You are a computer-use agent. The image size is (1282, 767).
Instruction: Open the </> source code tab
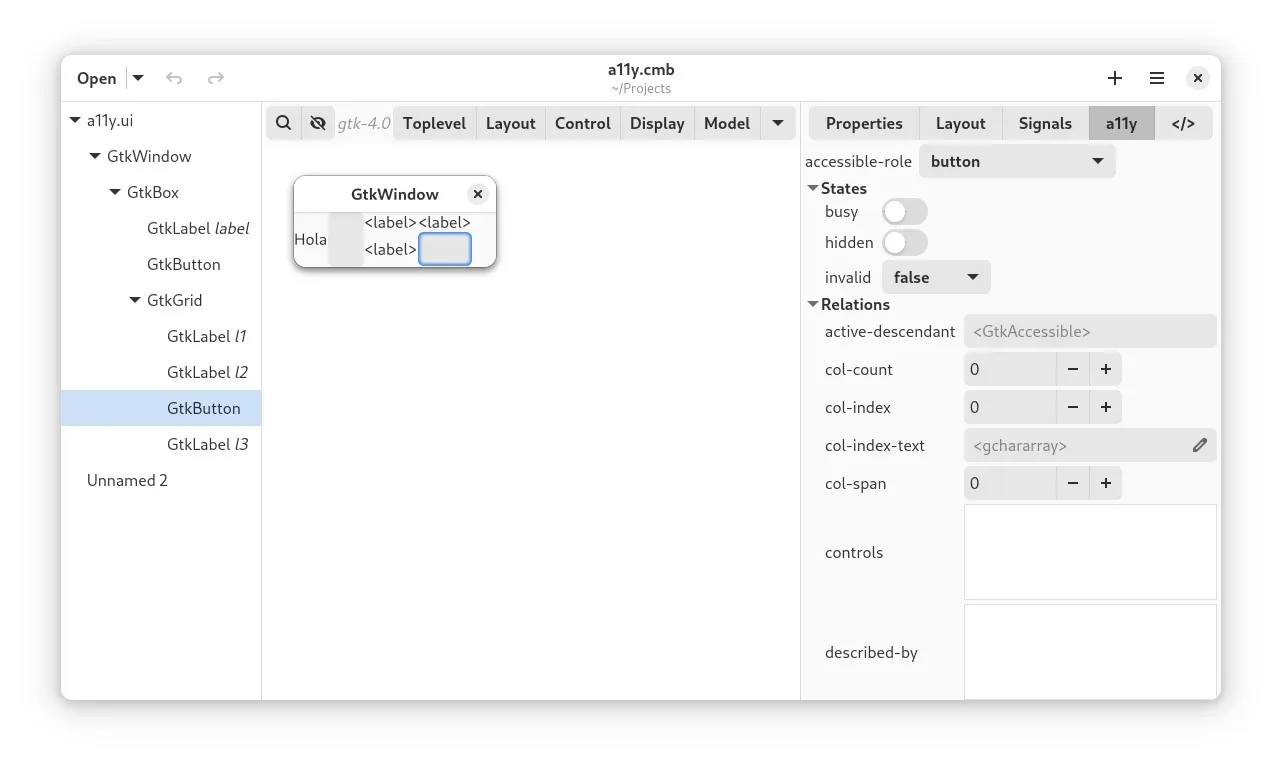[1183, 123]
